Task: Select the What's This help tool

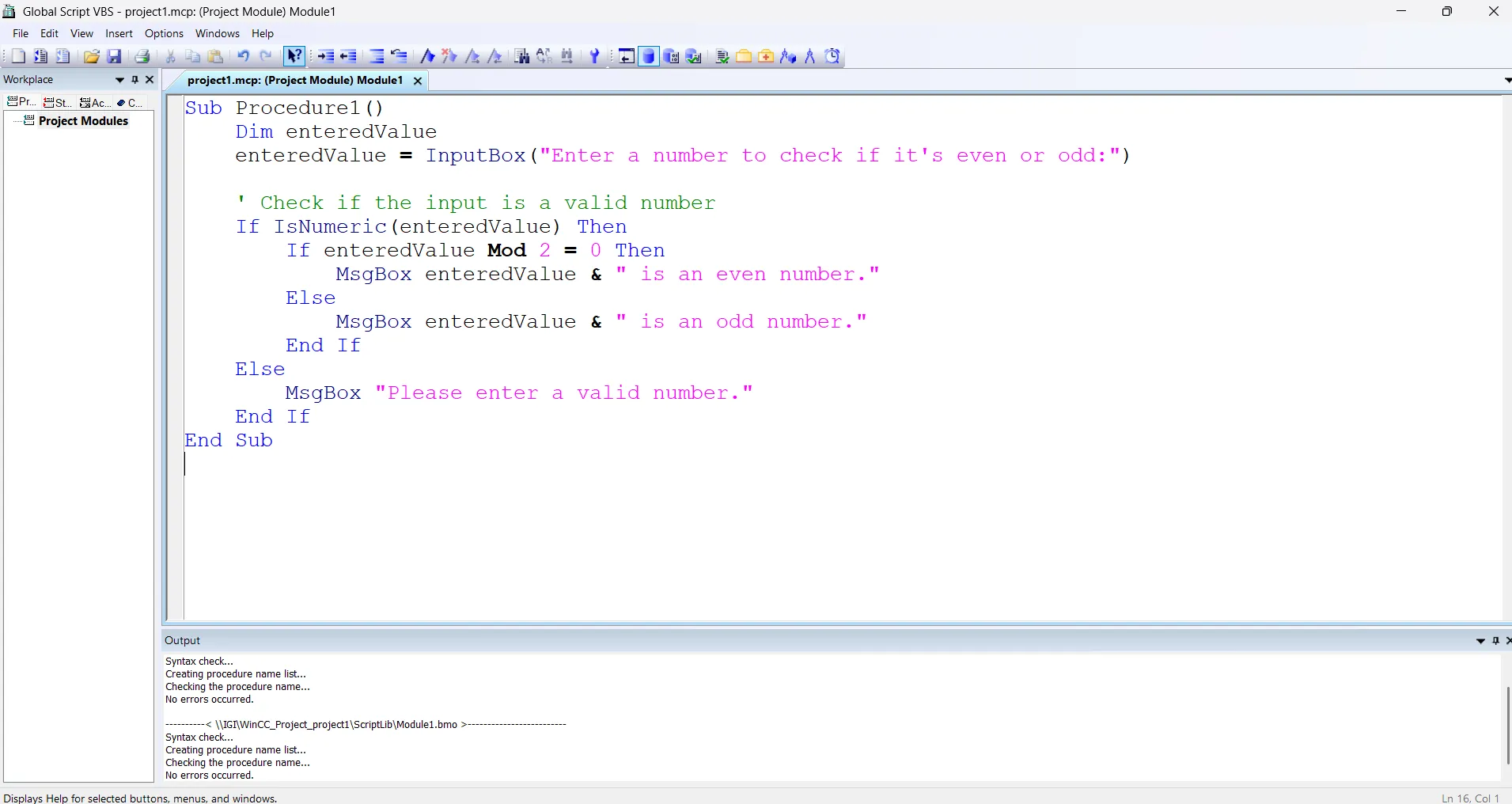Action: pyautogui.click(x=294, y=56)
